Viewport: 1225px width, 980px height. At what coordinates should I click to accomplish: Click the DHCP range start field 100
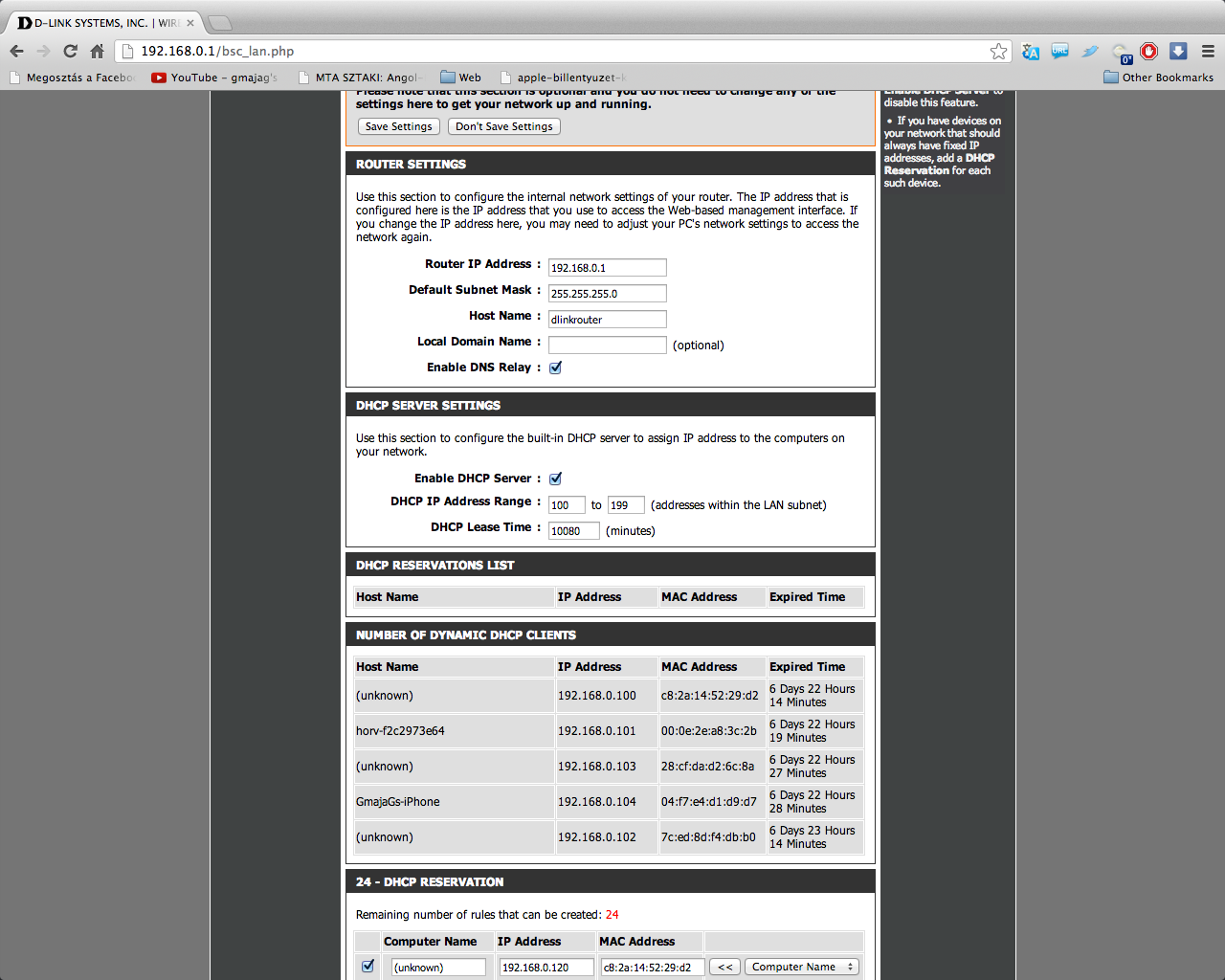coord(567,505)
